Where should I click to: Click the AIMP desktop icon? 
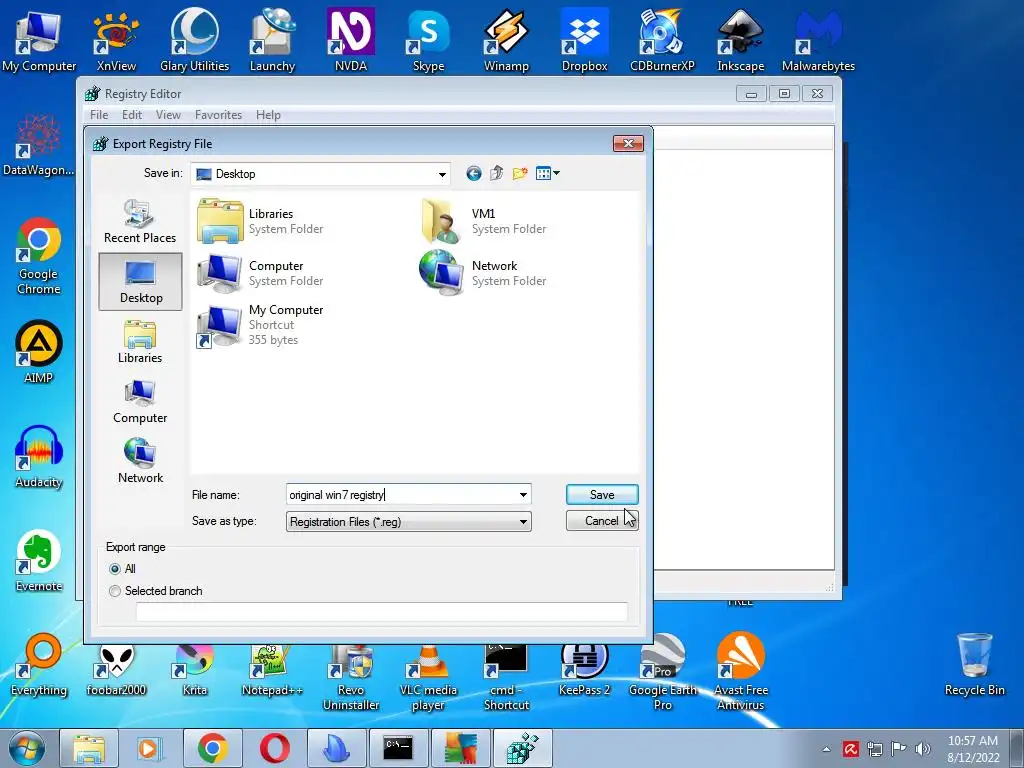click(39, 351)
